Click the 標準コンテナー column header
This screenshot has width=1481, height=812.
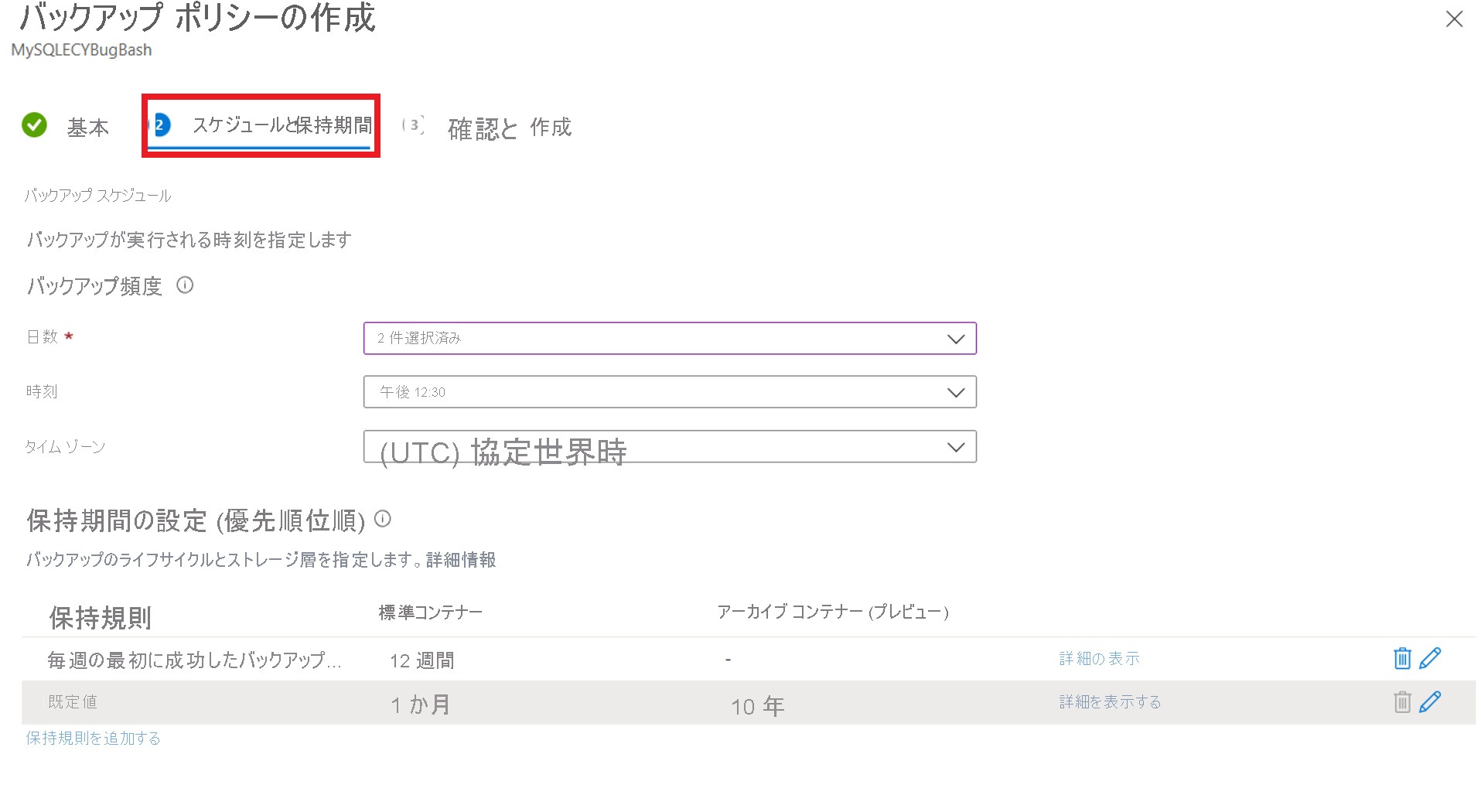[430, 612]
